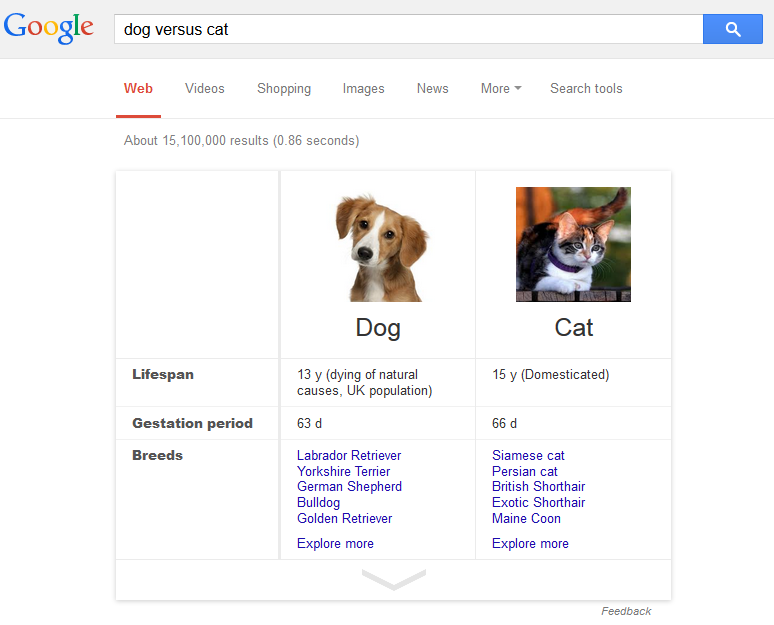The height and width of the screenshot is (625, 774).
Task: Open the Shopping tab
Action: click(x=284, y=88)
